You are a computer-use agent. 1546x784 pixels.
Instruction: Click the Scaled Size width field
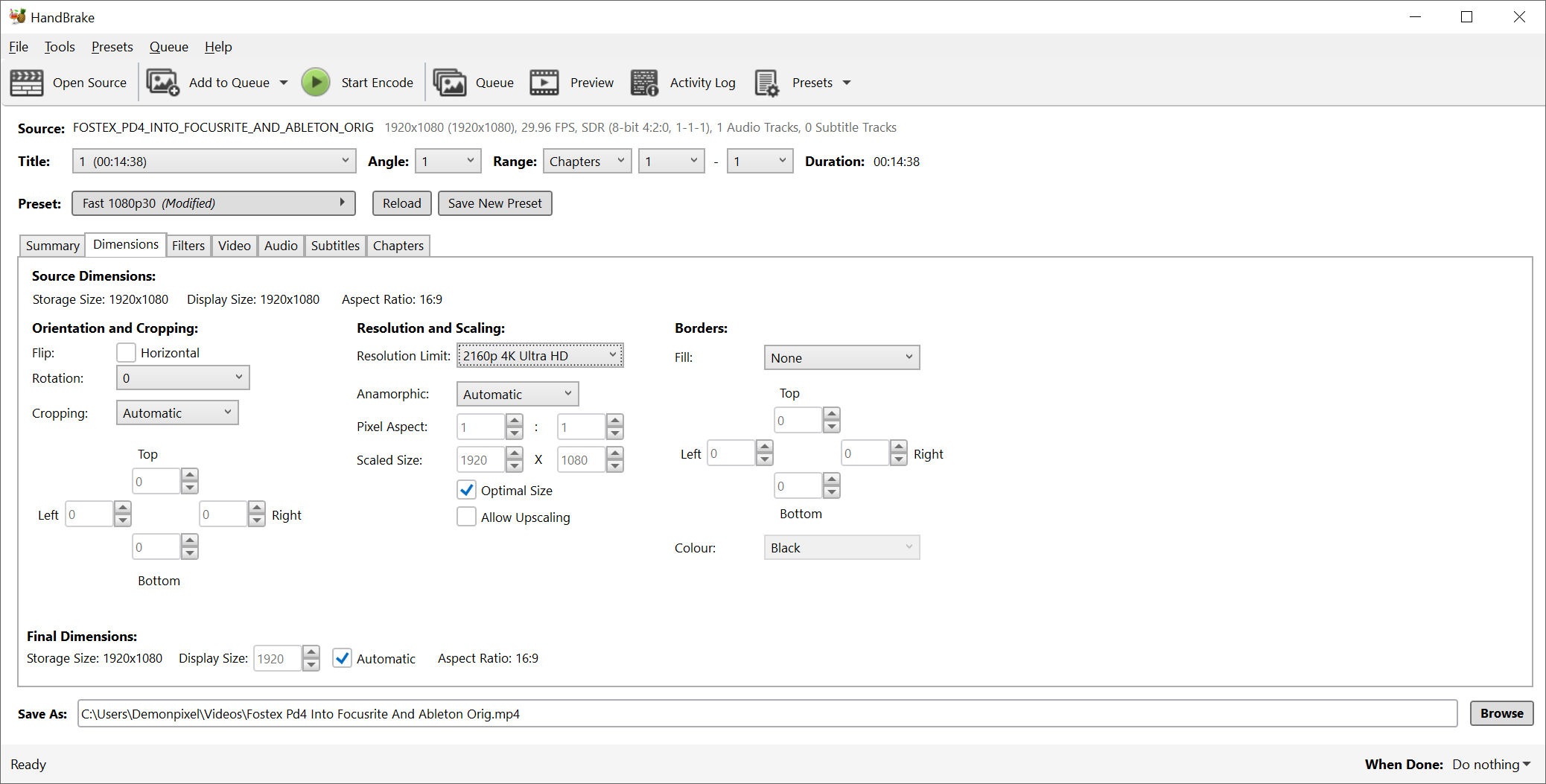pyautogui.click(x=481, y=459)
